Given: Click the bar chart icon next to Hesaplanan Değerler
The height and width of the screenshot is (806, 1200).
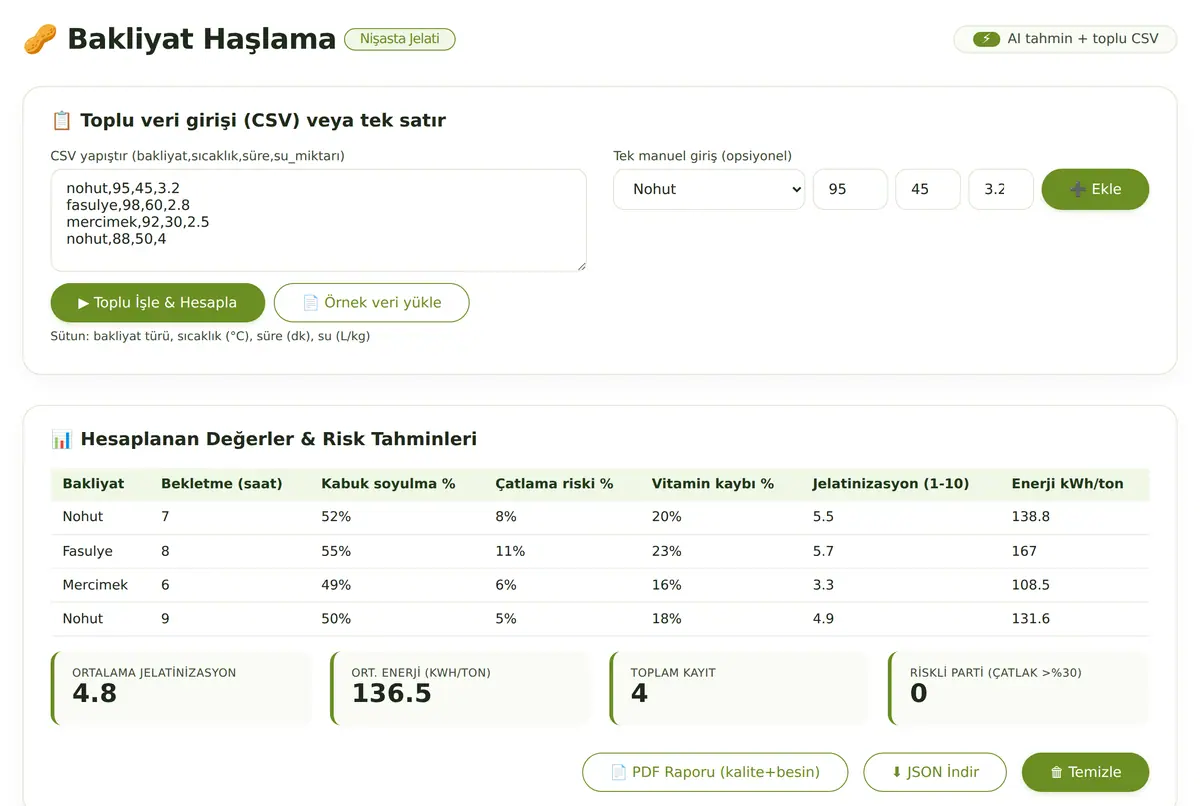Looking at the screenshot, I should pyautogui.click(x=62, y=439).
